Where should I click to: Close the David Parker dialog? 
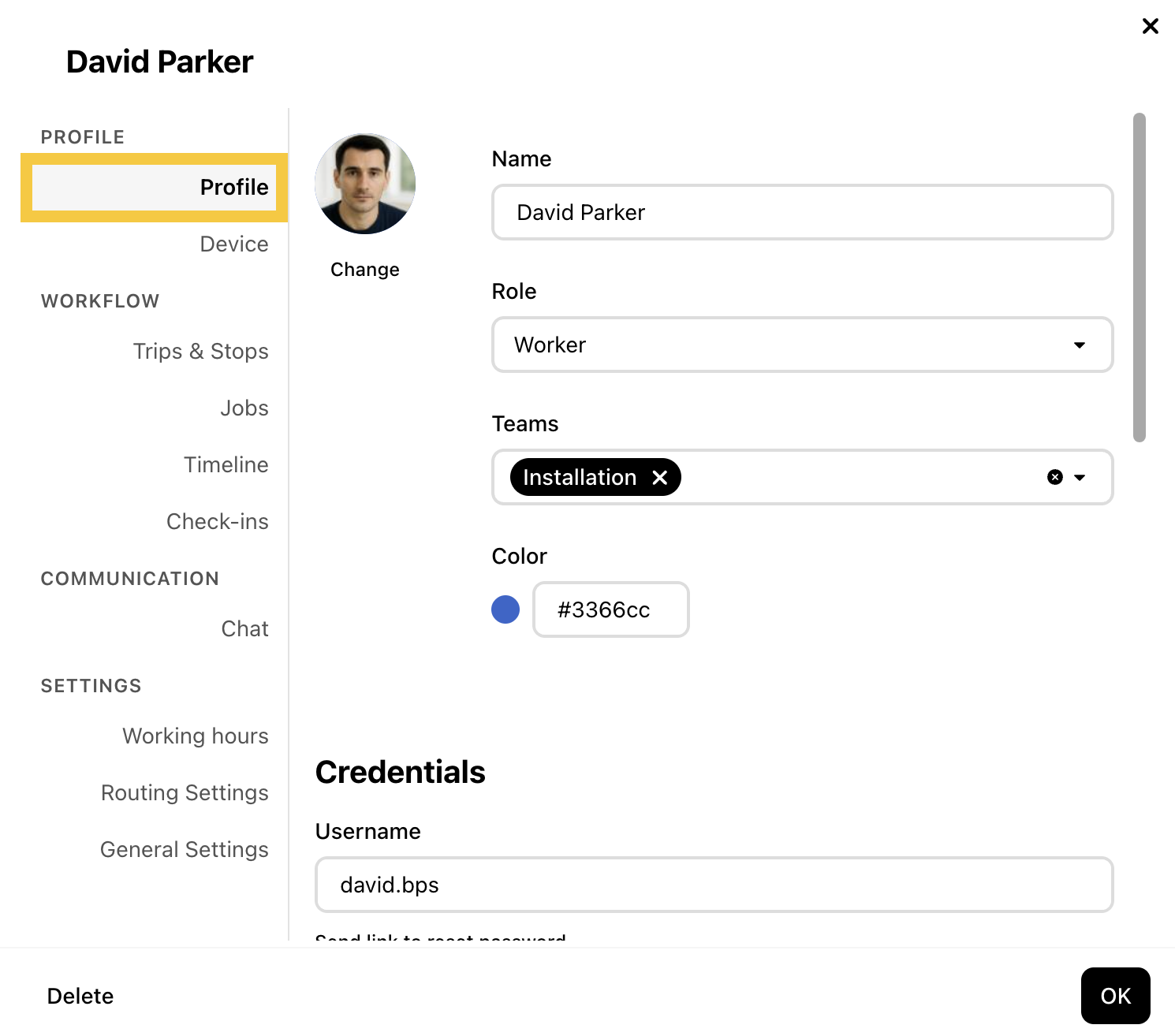point(1150,26)
